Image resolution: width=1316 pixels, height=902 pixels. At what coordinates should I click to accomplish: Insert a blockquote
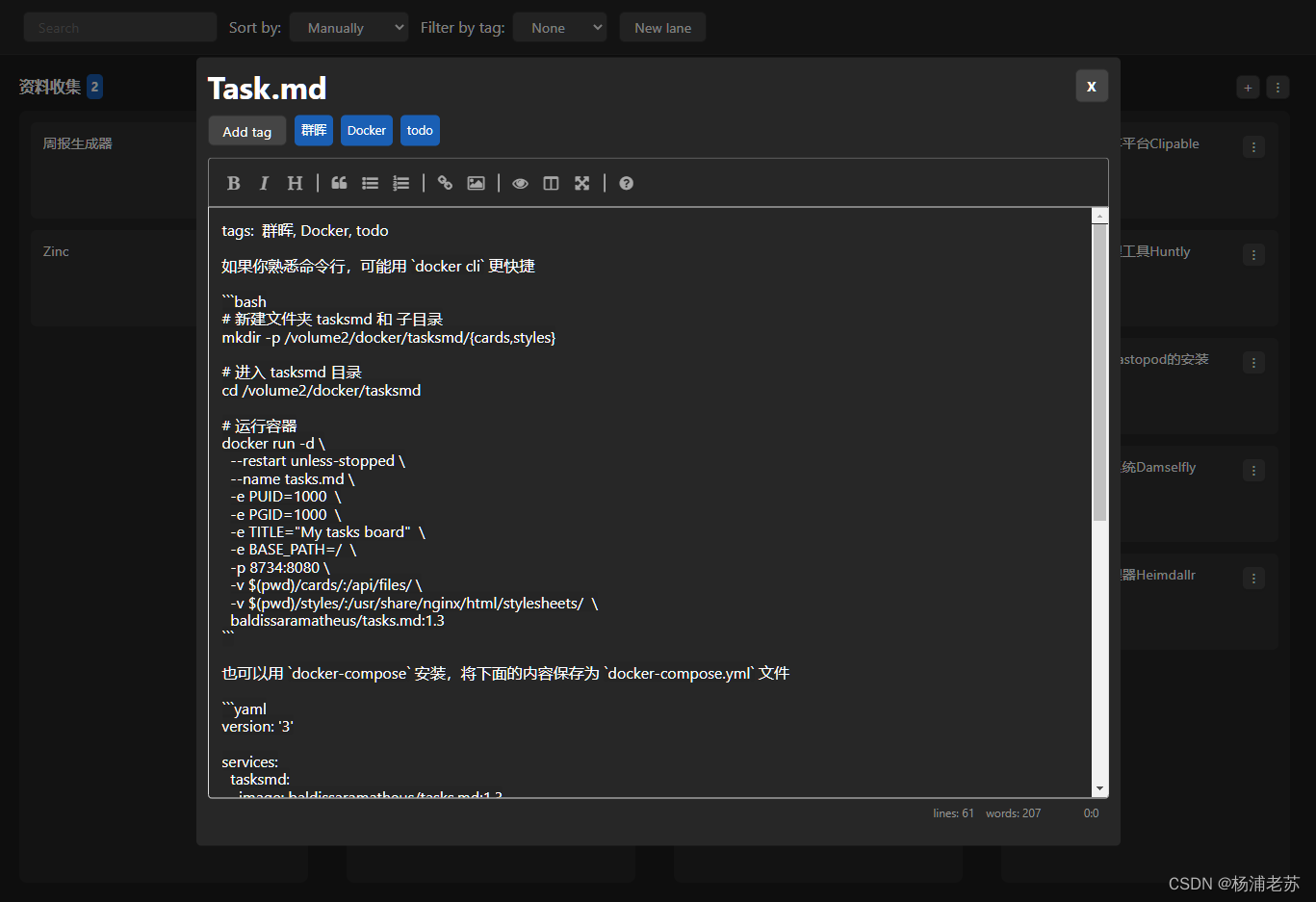pyautogui.click(x=338, y=183)
